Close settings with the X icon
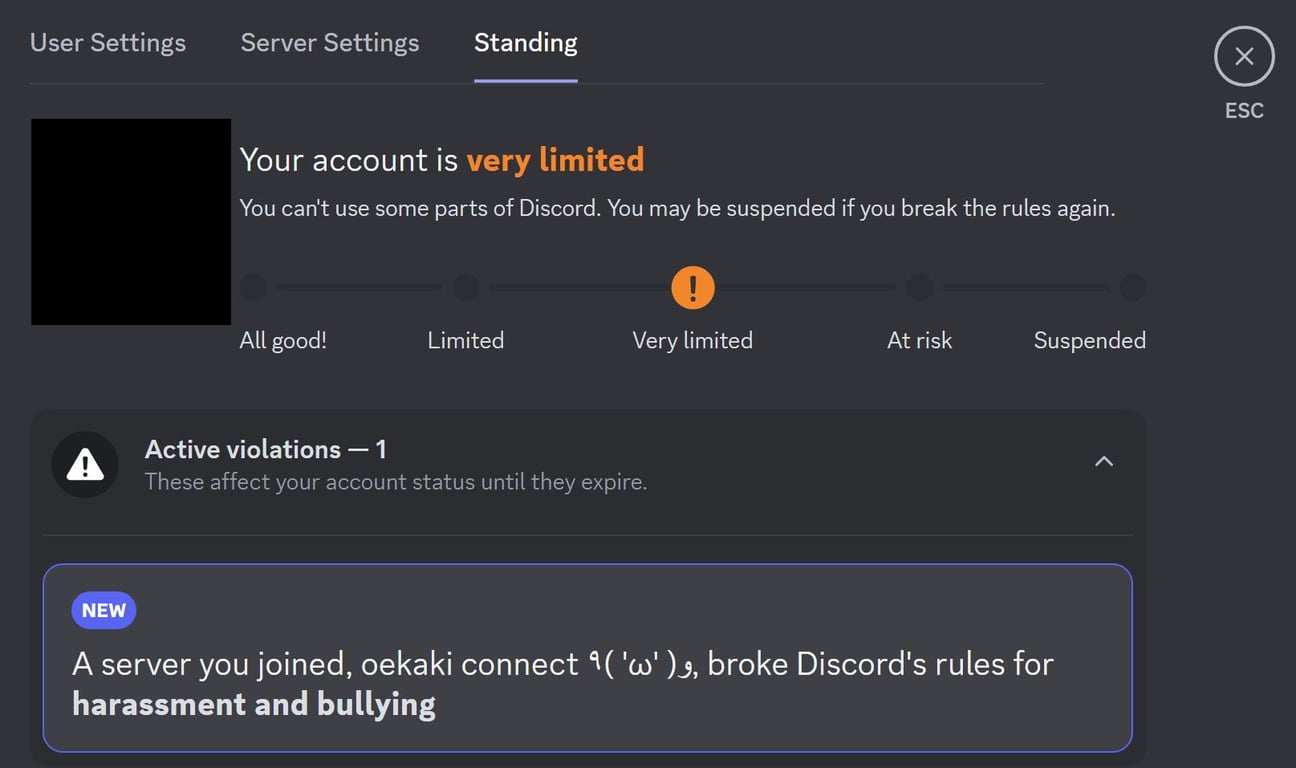1296x768 pixels. point(1244,56)
